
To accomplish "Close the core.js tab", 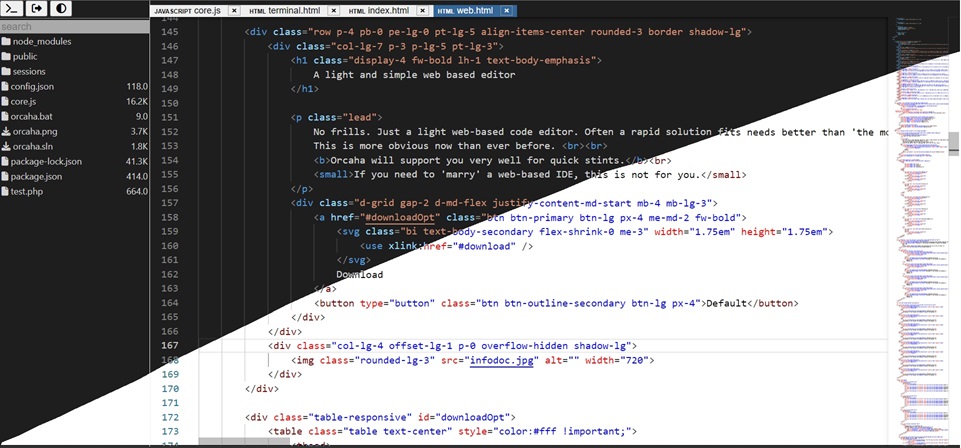I will [x=234, y=10].
